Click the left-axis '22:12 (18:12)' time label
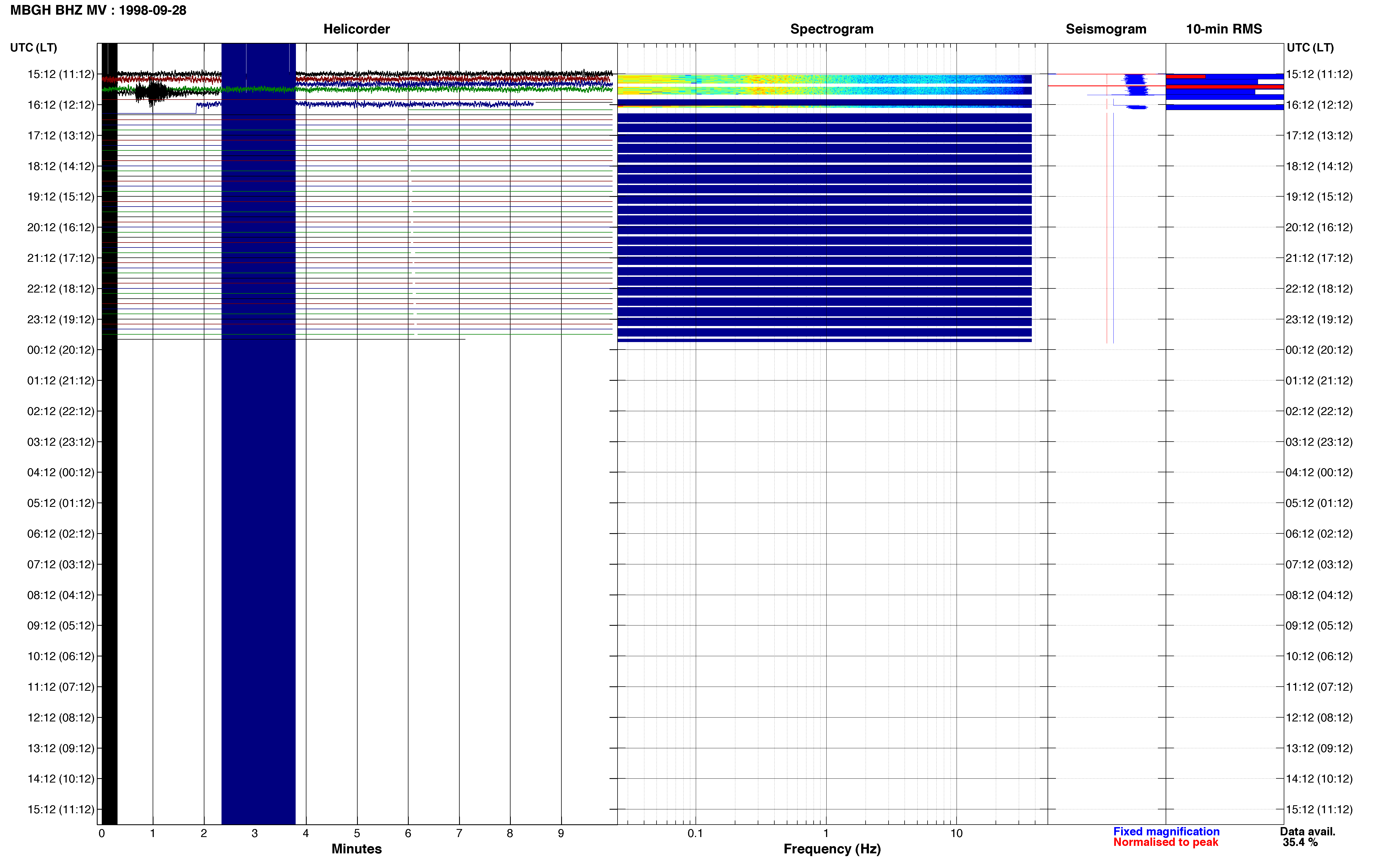 coord(61,289)
